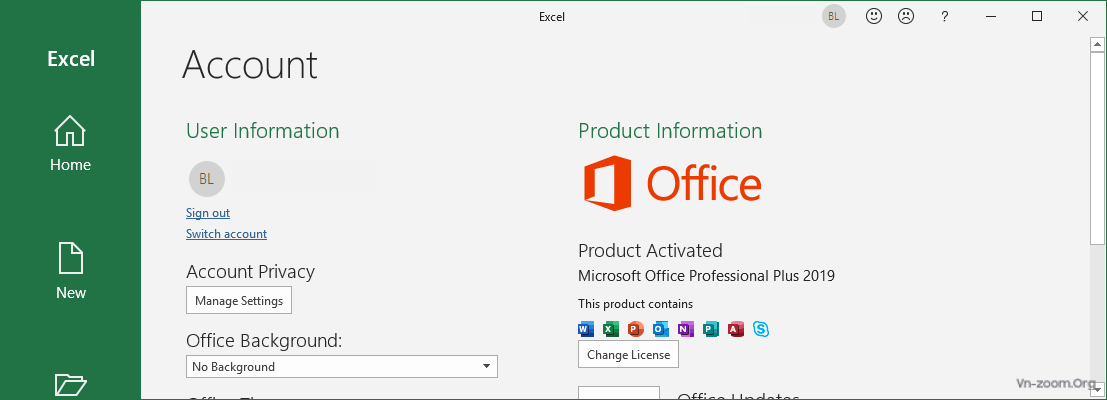1107x400 pixels.
Task: Click the BL user avatar under User Information
Action: pyautogui.click(x=207, y=179)
